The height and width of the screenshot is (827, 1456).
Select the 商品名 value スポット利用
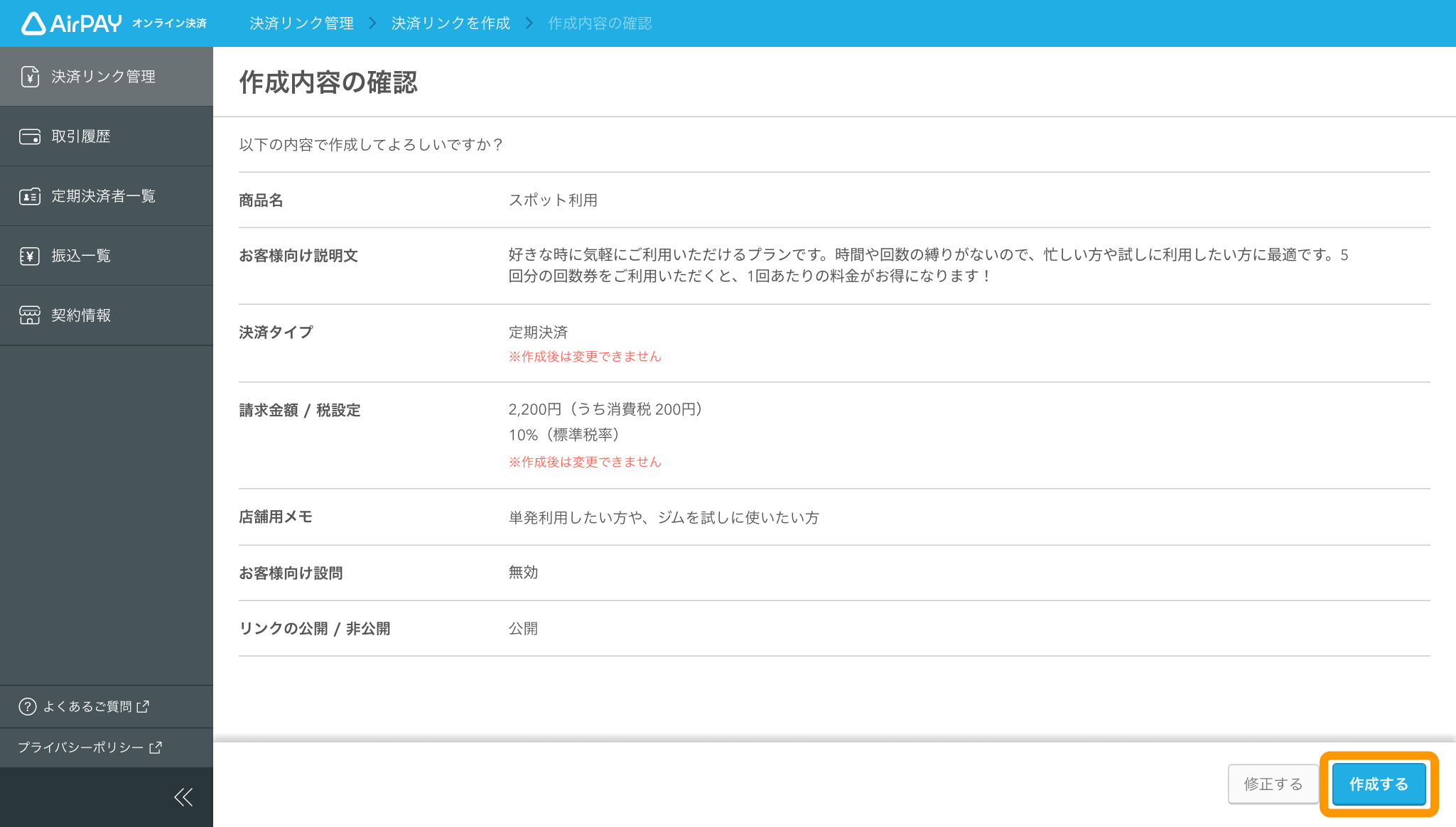(553, 200)
